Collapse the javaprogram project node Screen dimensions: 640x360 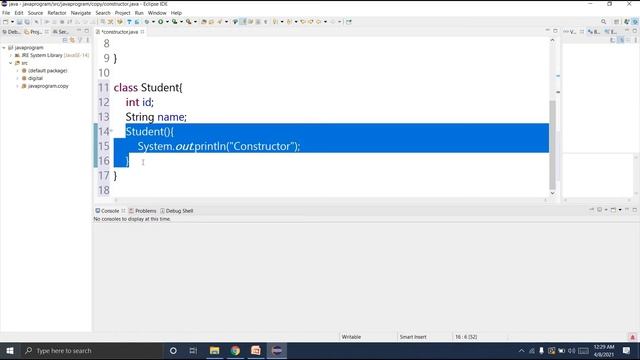pyautogui.click(x=4, y=48)
